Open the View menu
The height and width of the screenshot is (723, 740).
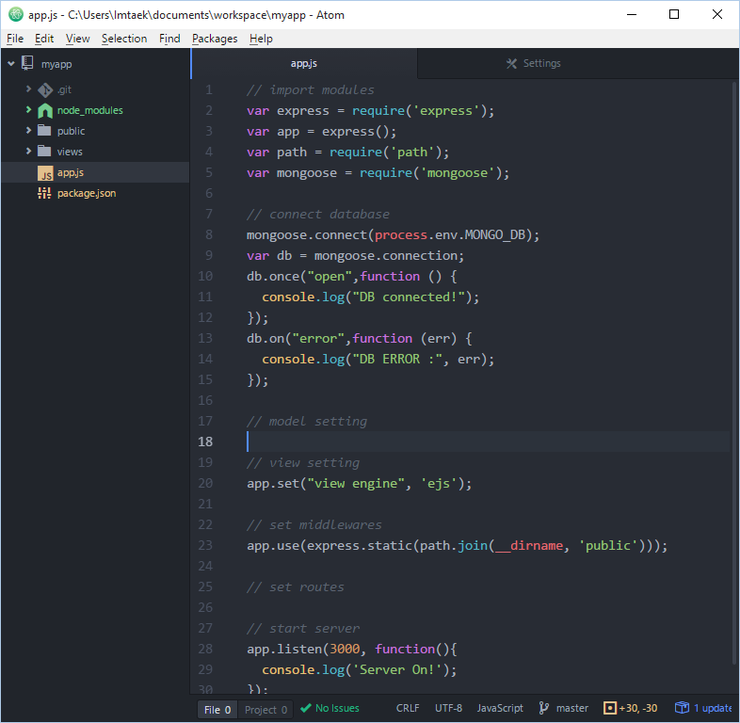click(x=77, y=39)
